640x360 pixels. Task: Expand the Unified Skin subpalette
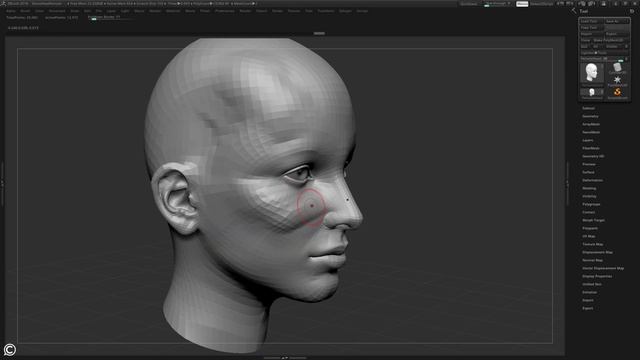tap(592, 284)
